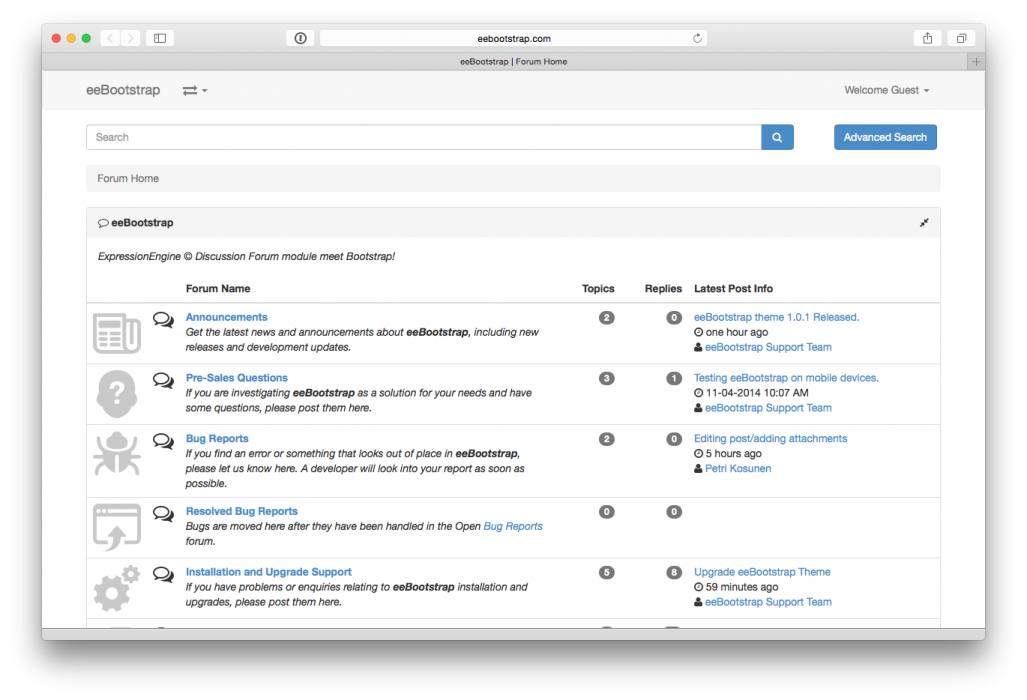Image resolution: width=1027 pixels, height=700 pixels.
Task: Open the Pre-Sales Questions forum
Action: pos(236,378)
